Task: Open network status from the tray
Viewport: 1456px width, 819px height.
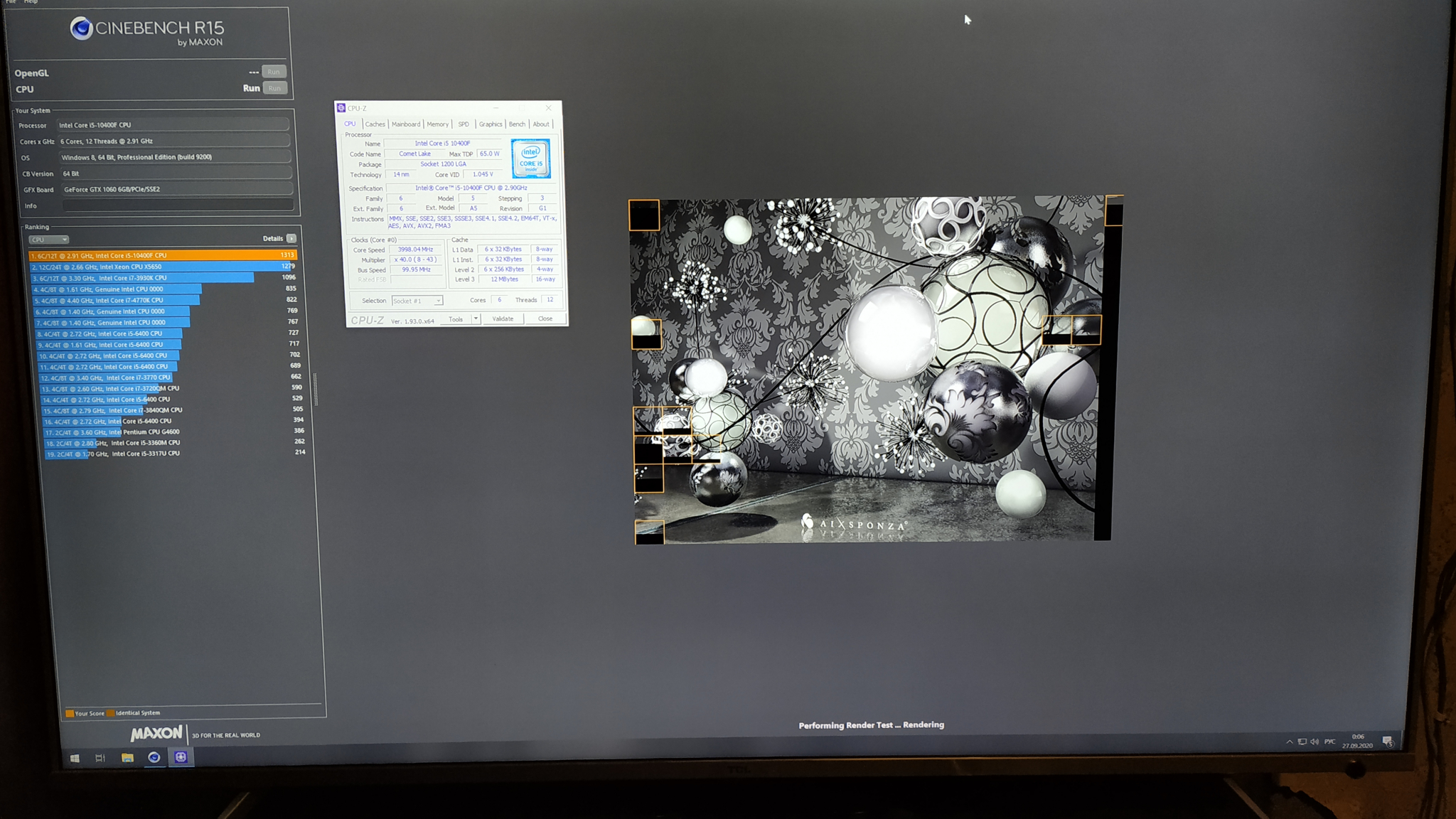Action: click(x=1302, y=742)
